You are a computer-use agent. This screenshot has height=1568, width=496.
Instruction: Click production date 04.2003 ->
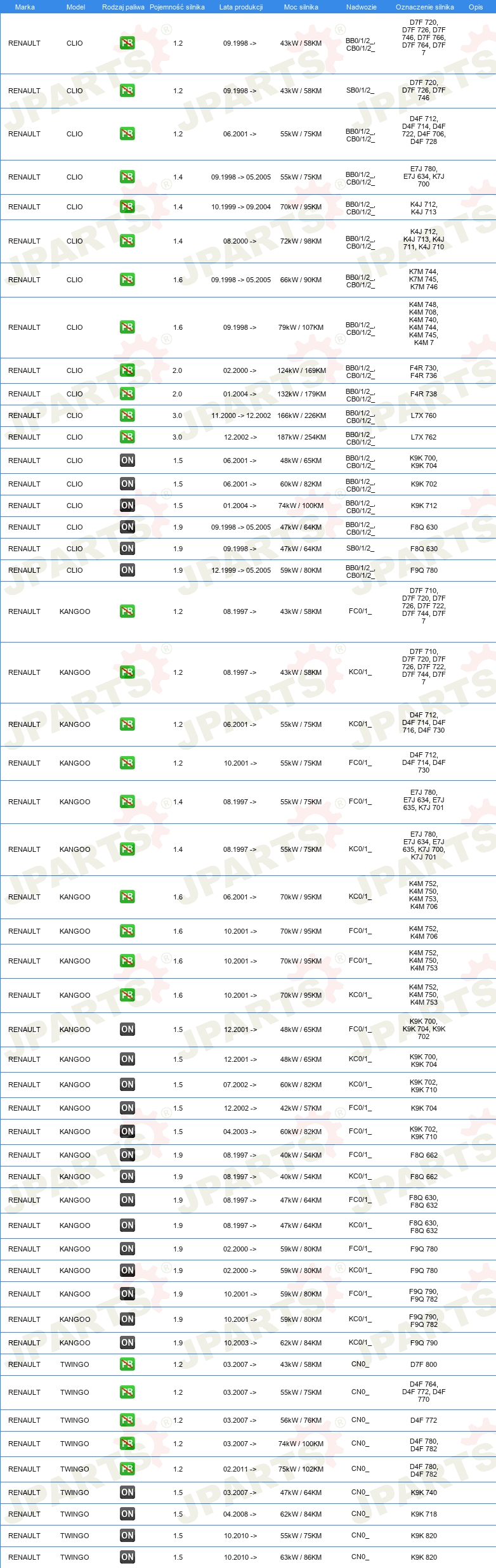[240, 1132]
